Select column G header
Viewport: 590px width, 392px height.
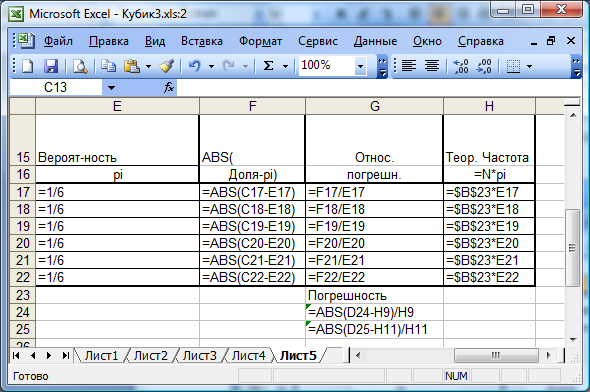pos(374,106)
